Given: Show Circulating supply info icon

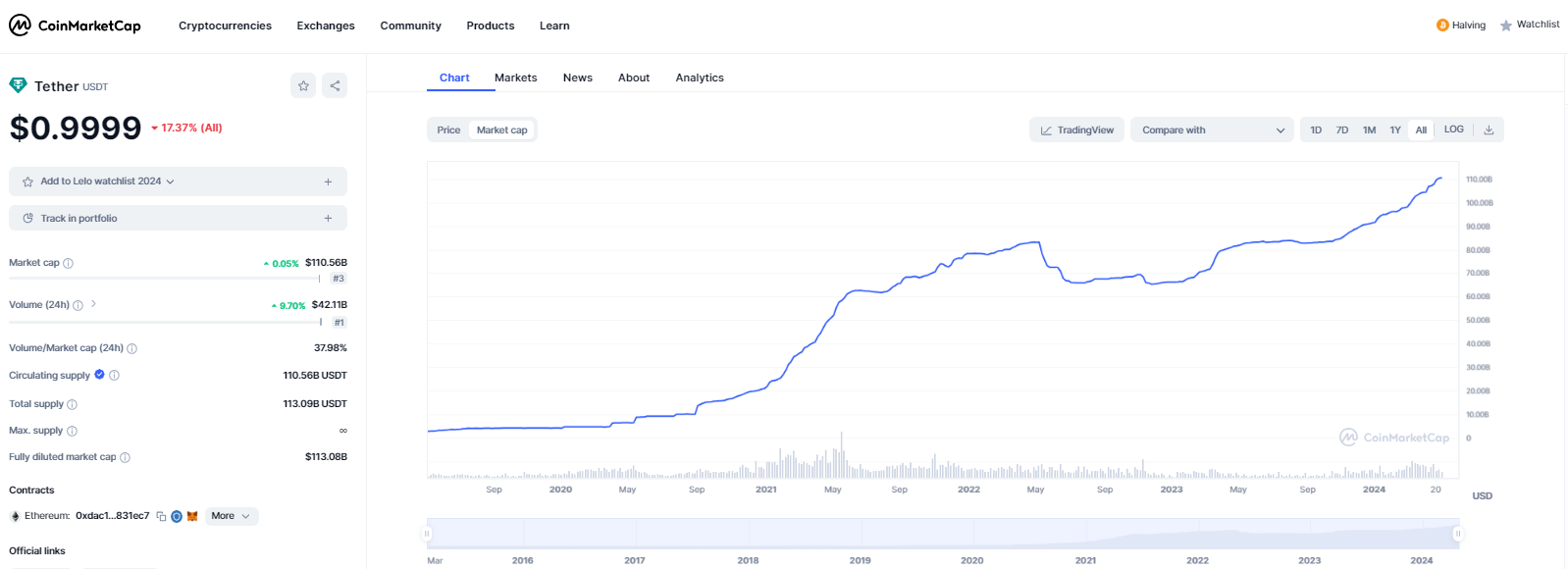Looking at the screenshot, I should [114, 376].
